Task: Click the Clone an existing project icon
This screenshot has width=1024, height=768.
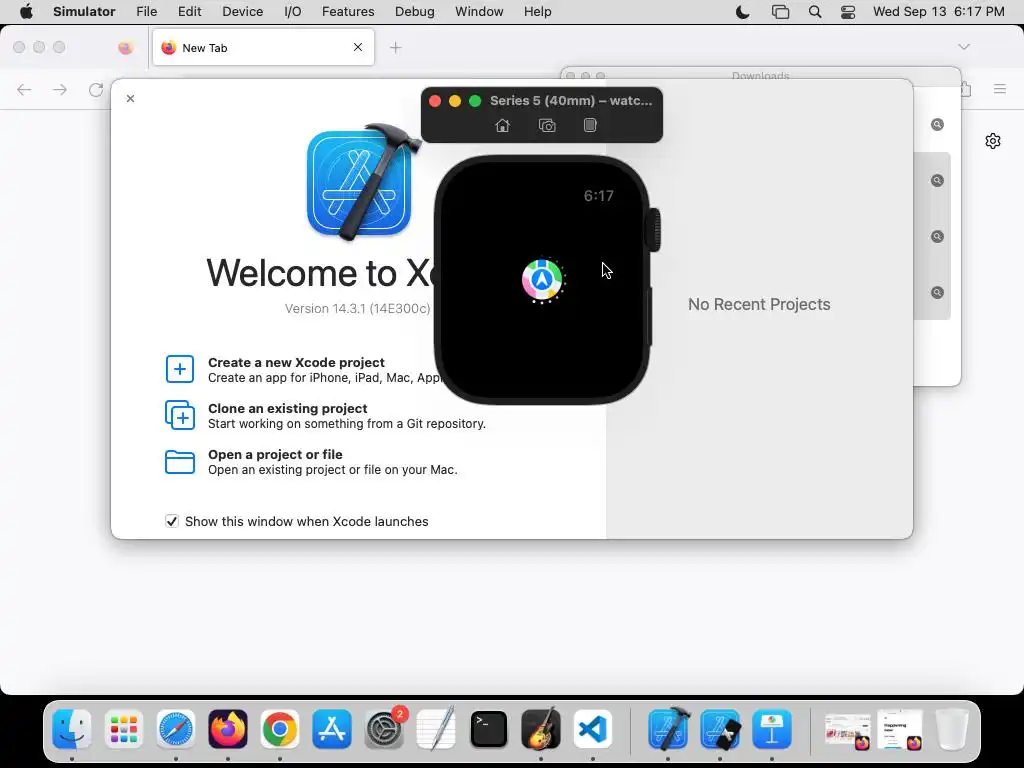Action: point(180,415)
